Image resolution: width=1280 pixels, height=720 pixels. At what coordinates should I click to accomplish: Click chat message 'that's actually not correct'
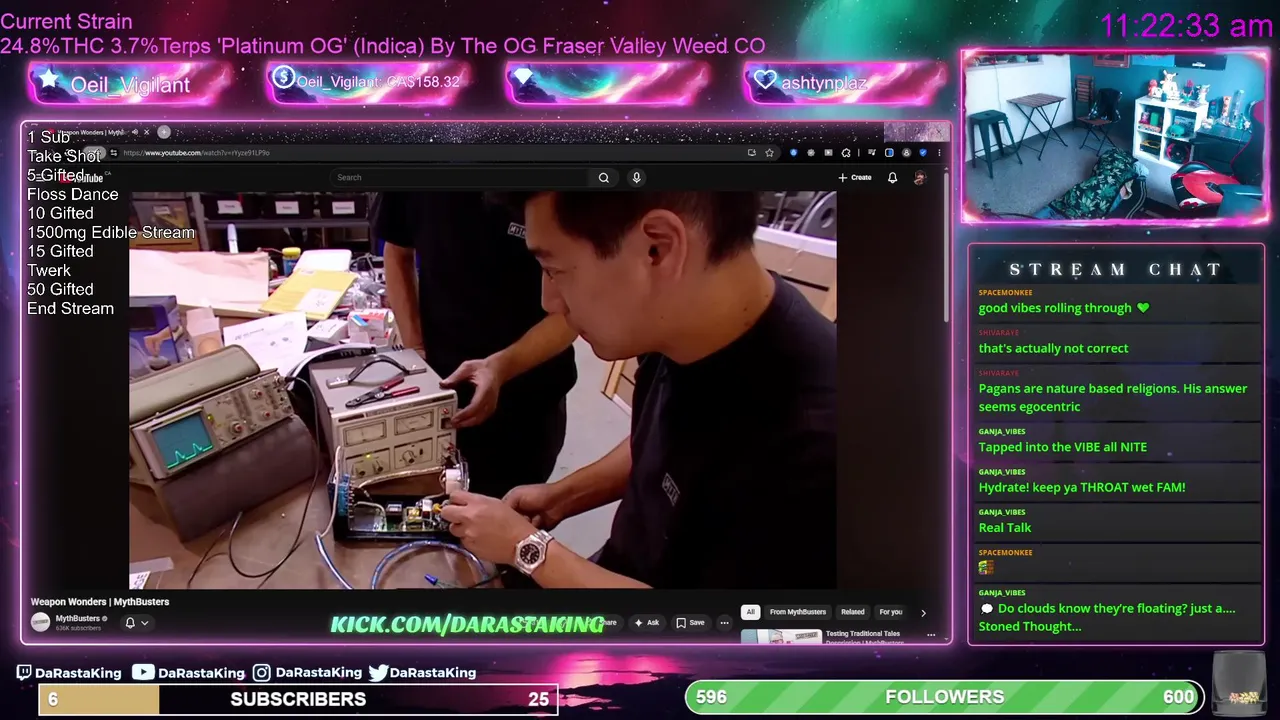tap(1053, 348)
